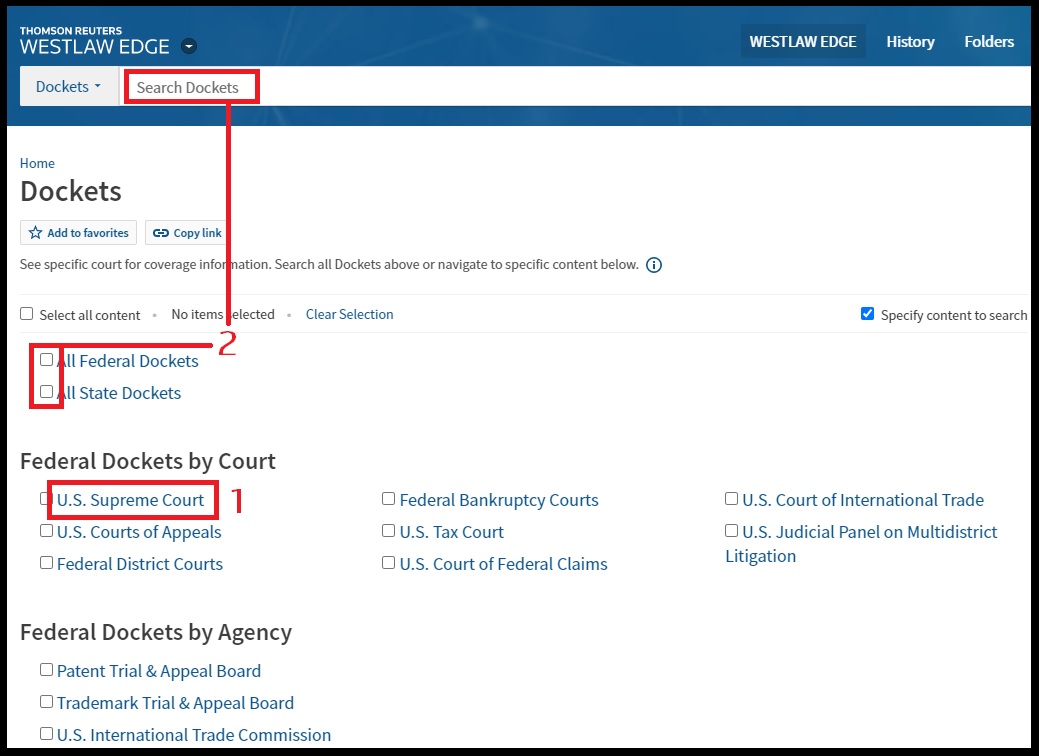Go to the Home breadcrumb link
Screen dimensions: 1039x756
click(37, 163)
